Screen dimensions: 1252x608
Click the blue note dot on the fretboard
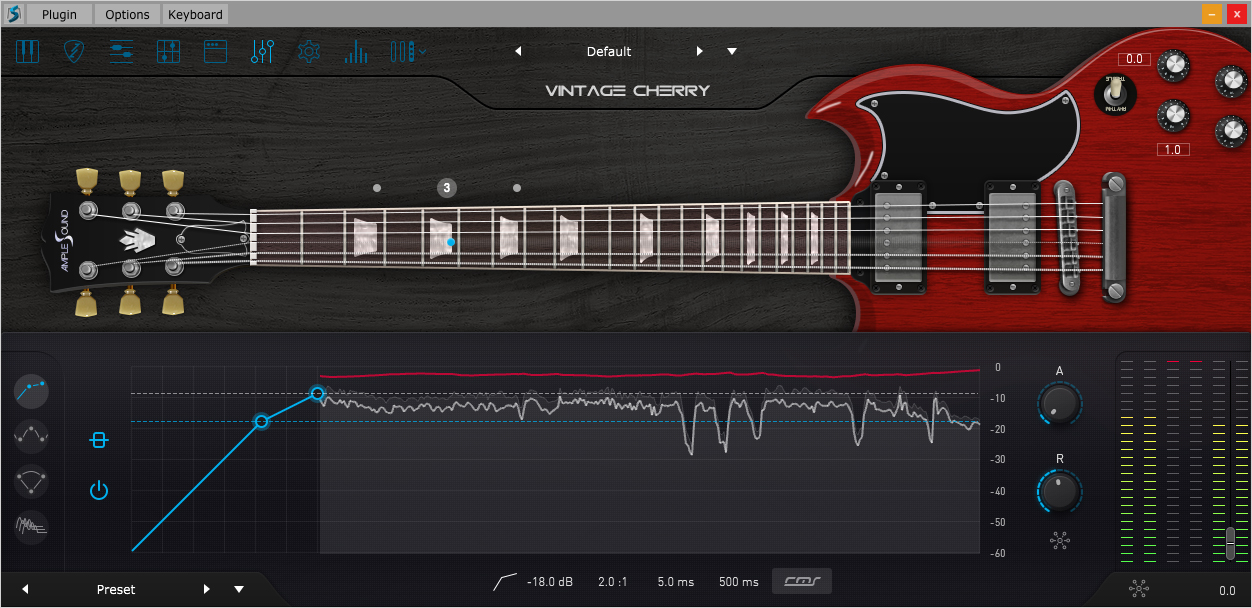(x=451, y=242)
